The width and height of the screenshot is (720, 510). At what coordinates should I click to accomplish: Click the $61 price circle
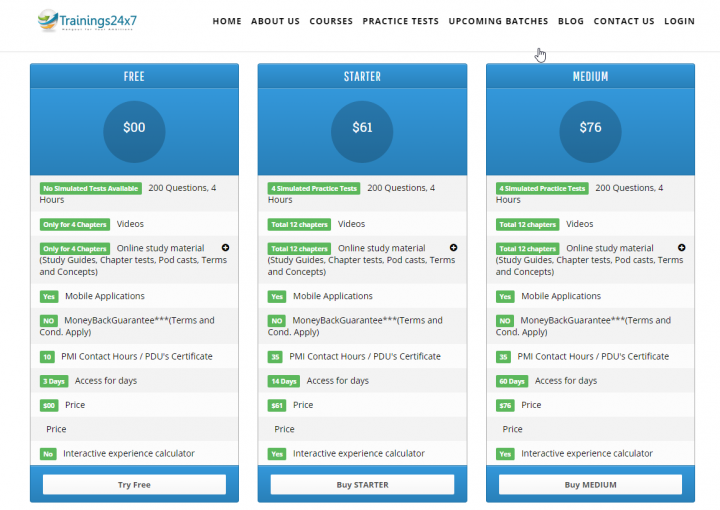pyautogui.click(x=362, y=131)
